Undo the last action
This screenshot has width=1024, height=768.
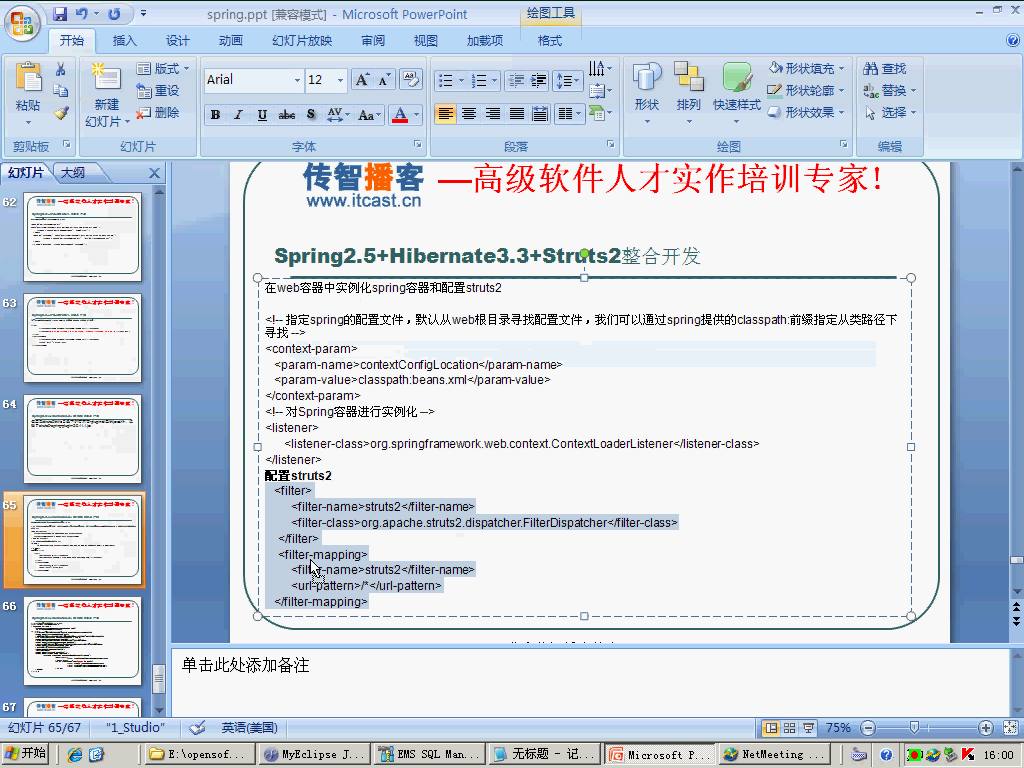click(82, 14)
